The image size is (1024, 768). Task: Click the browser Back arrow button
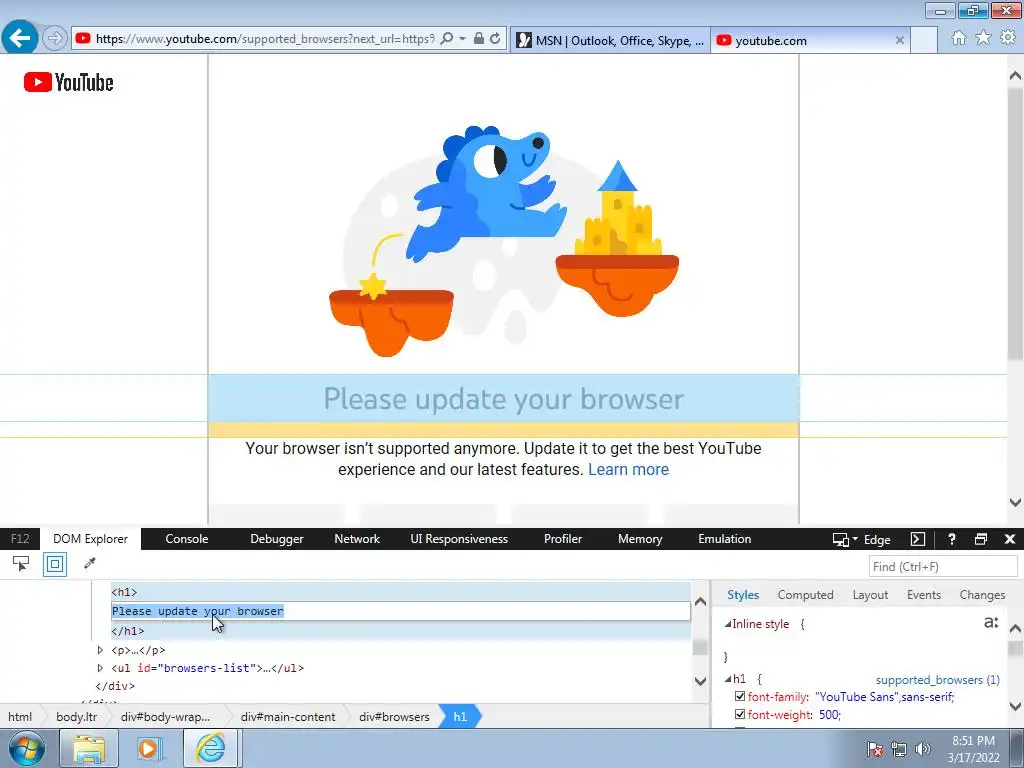click(x=20, y=38)
